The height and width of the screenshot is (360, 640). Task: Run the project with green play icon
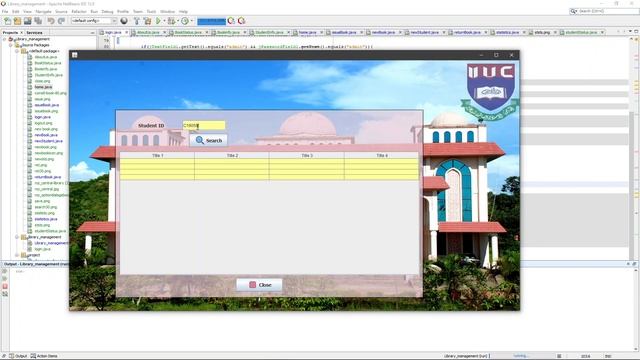[158, 21]
